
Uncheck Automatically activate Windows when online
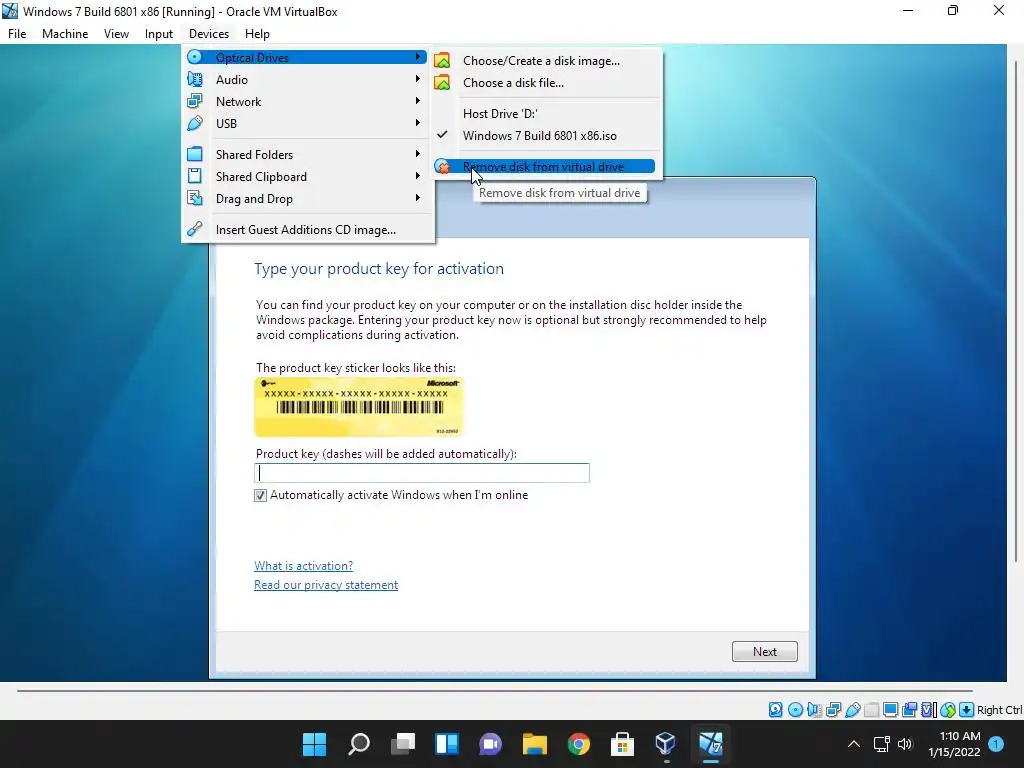[x=261, y=495]
